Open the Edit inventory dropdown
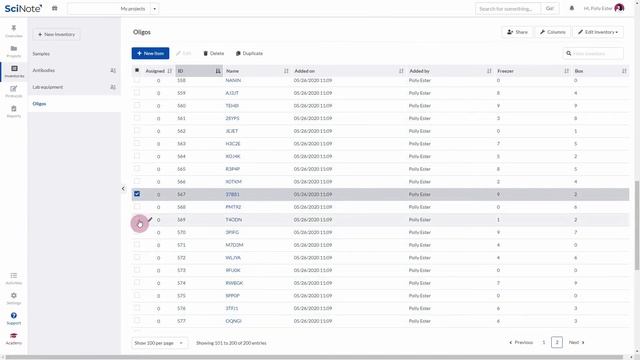640x360 pixels. tap(598, 32)
